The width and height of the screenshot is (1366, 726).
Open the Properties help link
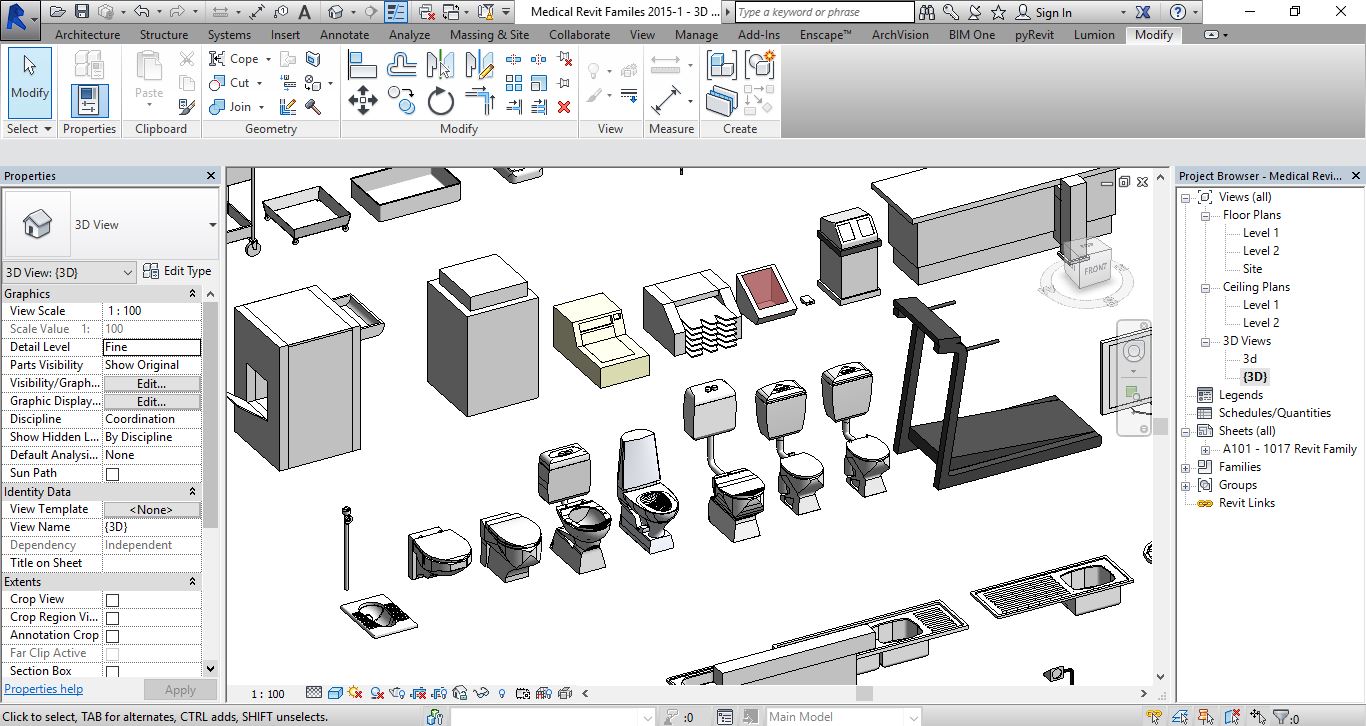[x=44, y=689]
